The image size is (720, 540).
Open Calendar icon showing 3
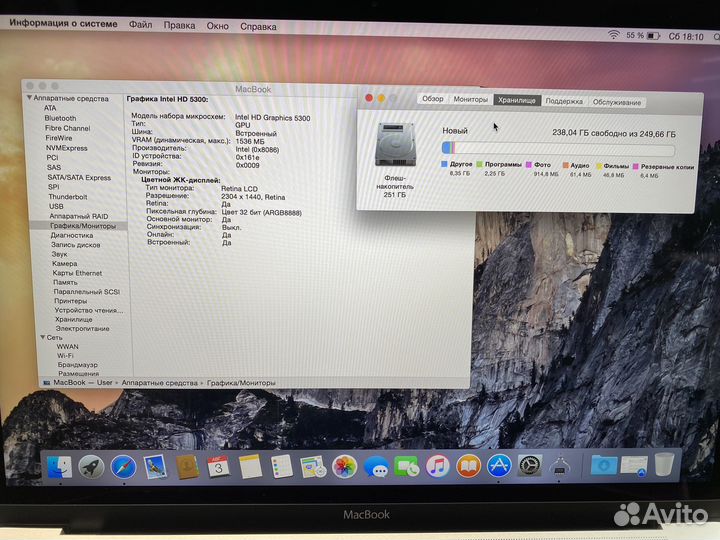[x=218, y=467]
